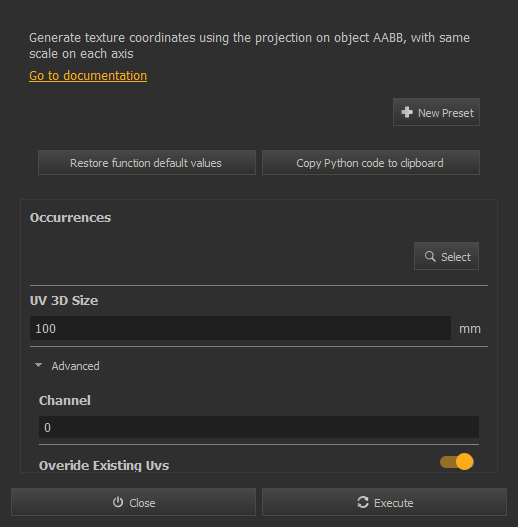This screenshot has width=518, height=527.
Task: Focus the Channel value field
Action: click(259, 427)
